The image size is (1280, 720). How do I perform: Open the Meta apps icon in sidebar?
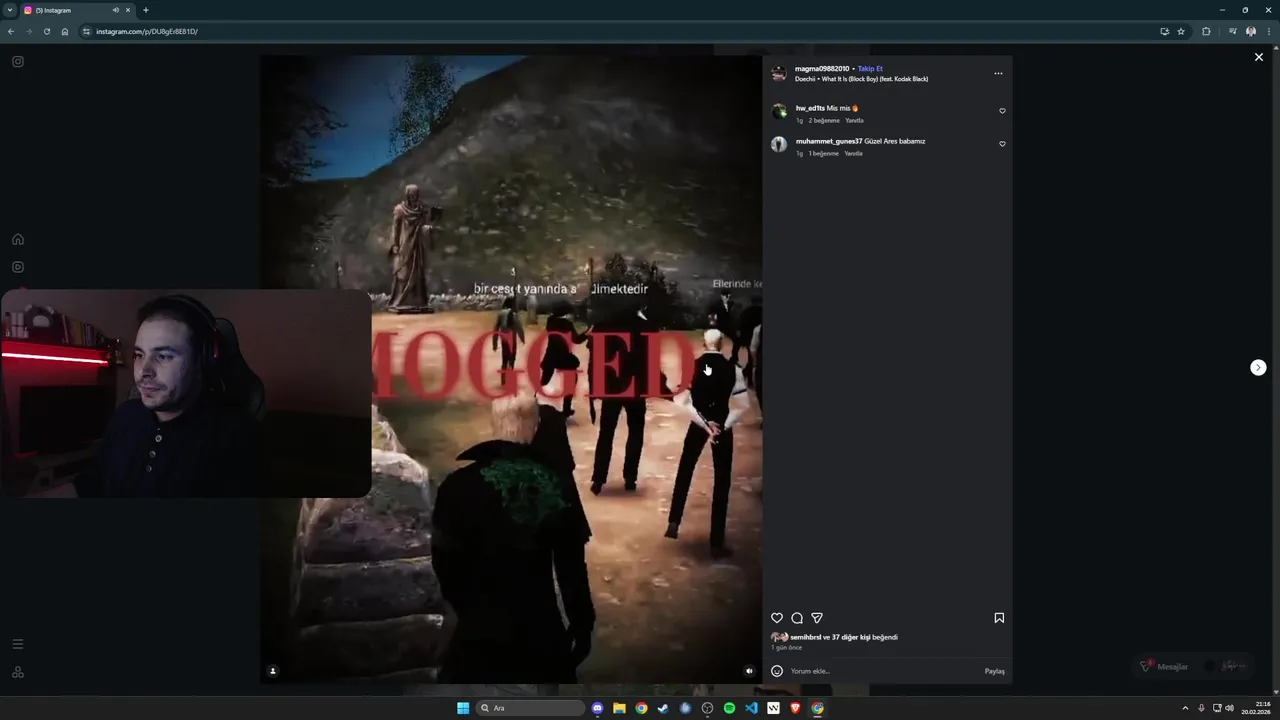coord(18,672)
